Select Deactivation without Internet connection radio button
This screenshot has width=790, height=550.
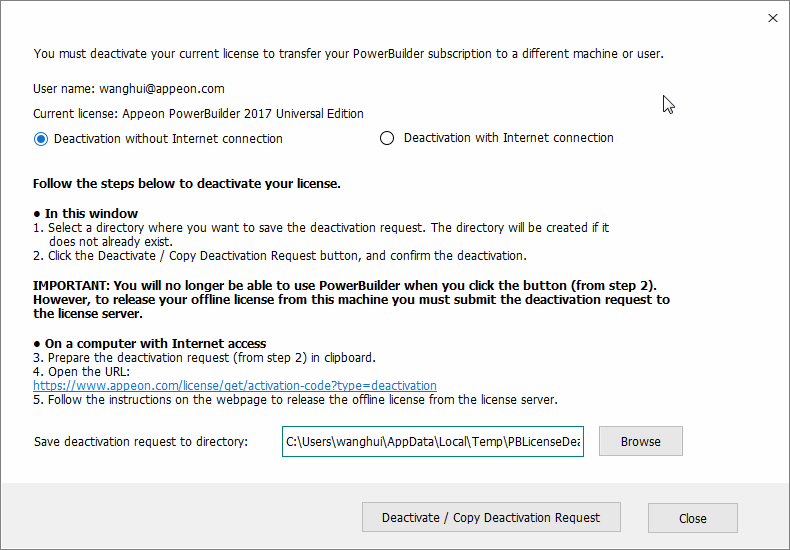[41, 139]
